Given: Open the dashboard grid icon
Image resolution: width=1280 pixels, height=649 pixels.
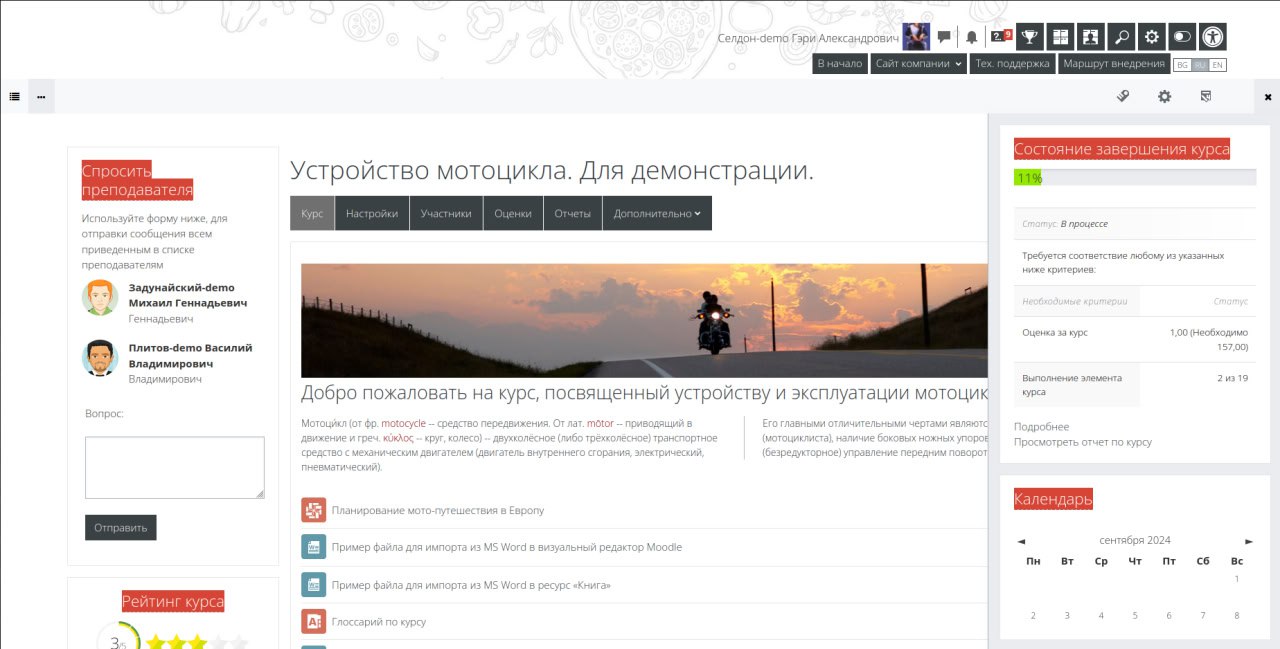Looking at the screenshot, I should (x=1060, y=37).
